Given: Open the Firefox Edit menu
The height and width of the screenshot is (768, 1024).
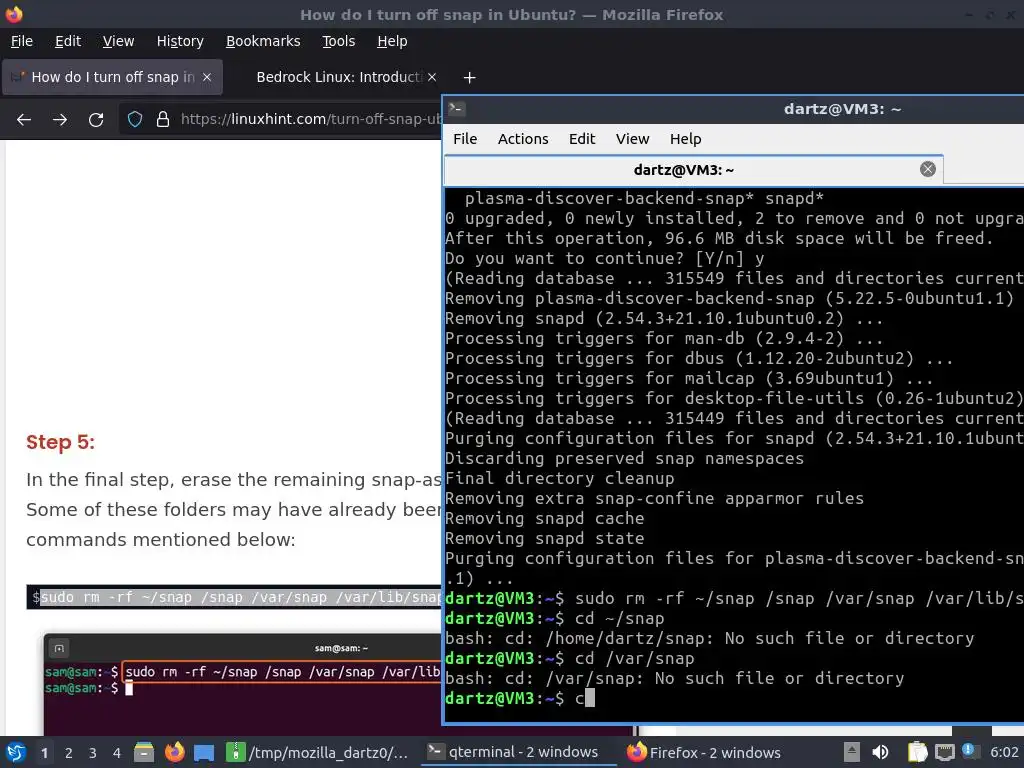Looking at the screenshot, I should click(x=68, y=41).
